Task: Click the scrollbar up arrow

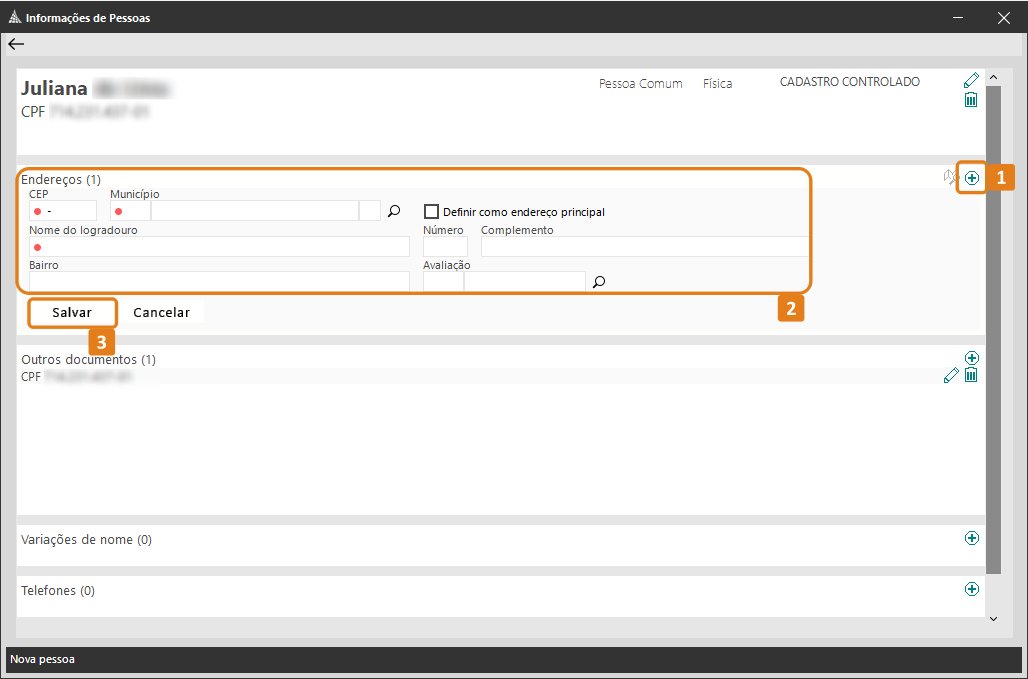Action: [x=993, y=77]
